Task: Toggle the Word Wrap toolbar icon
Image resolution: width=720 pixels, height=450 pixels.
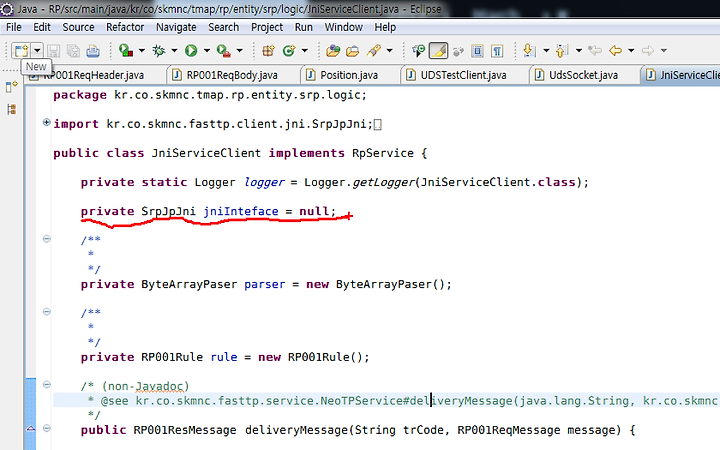Action: tap(458, 51)
